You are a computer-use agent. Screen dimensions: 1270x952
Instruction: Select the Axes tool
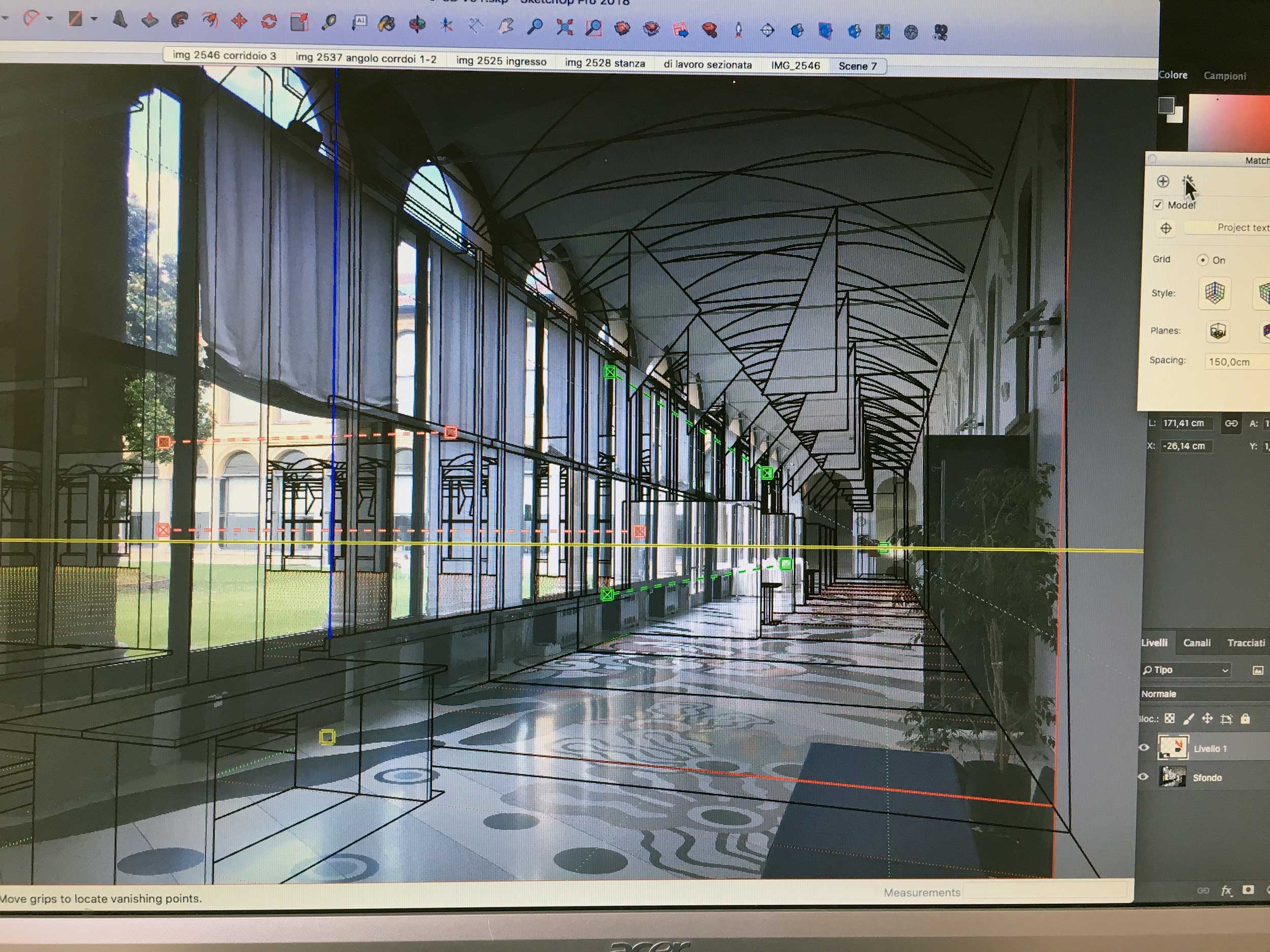[447, 25]
